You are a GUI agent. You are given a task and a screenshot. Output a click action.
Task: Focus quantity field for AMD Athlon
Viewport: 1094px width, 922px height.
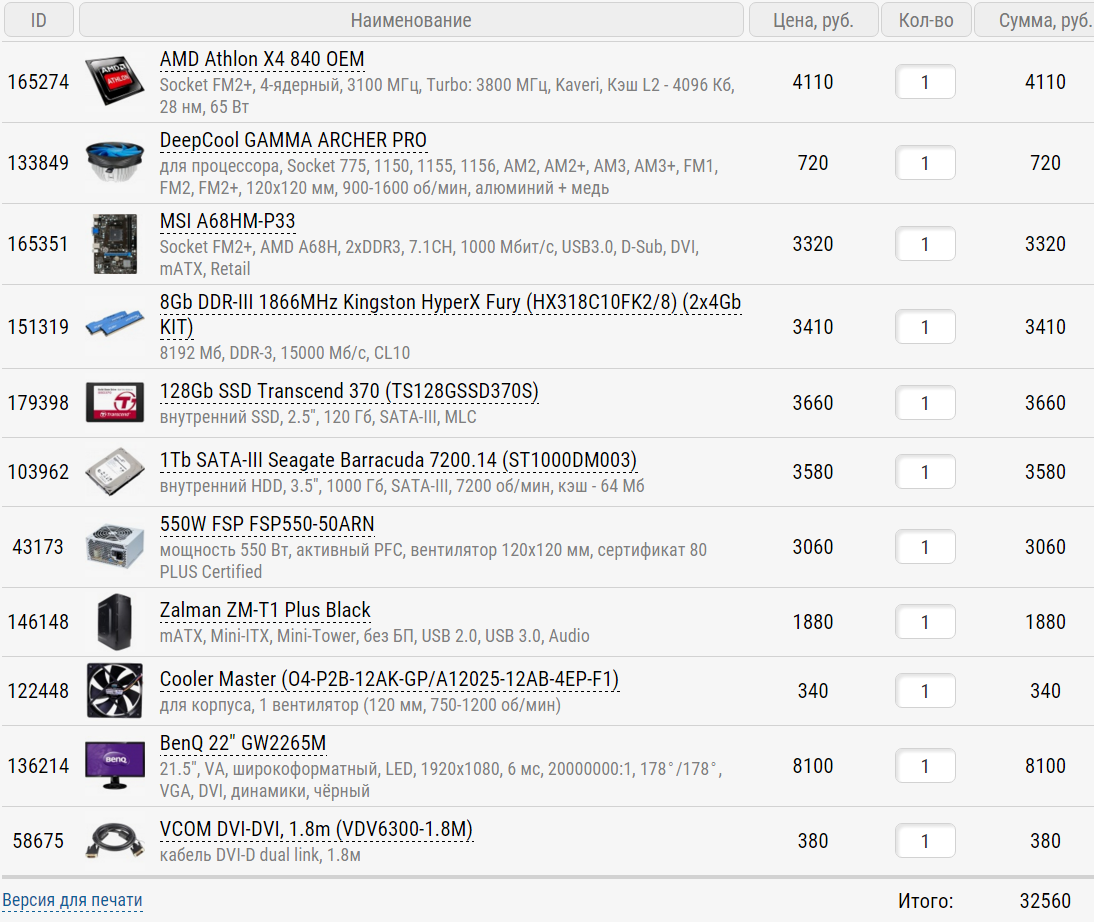pos(925,82)
